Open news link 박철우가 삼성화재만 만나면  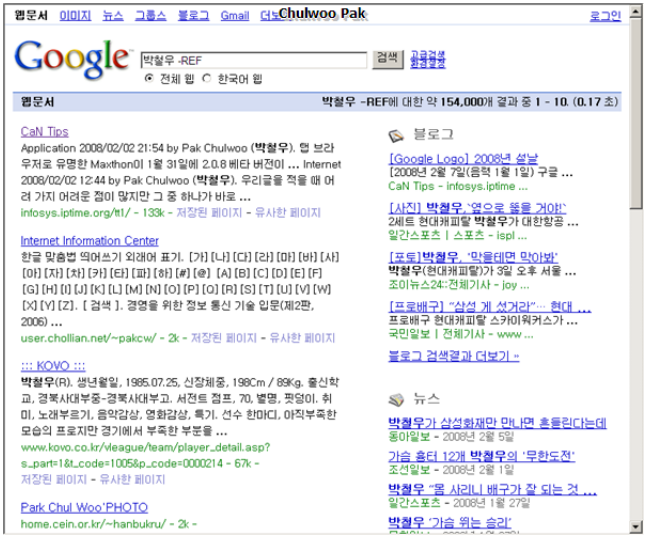[x=497, y=423]
